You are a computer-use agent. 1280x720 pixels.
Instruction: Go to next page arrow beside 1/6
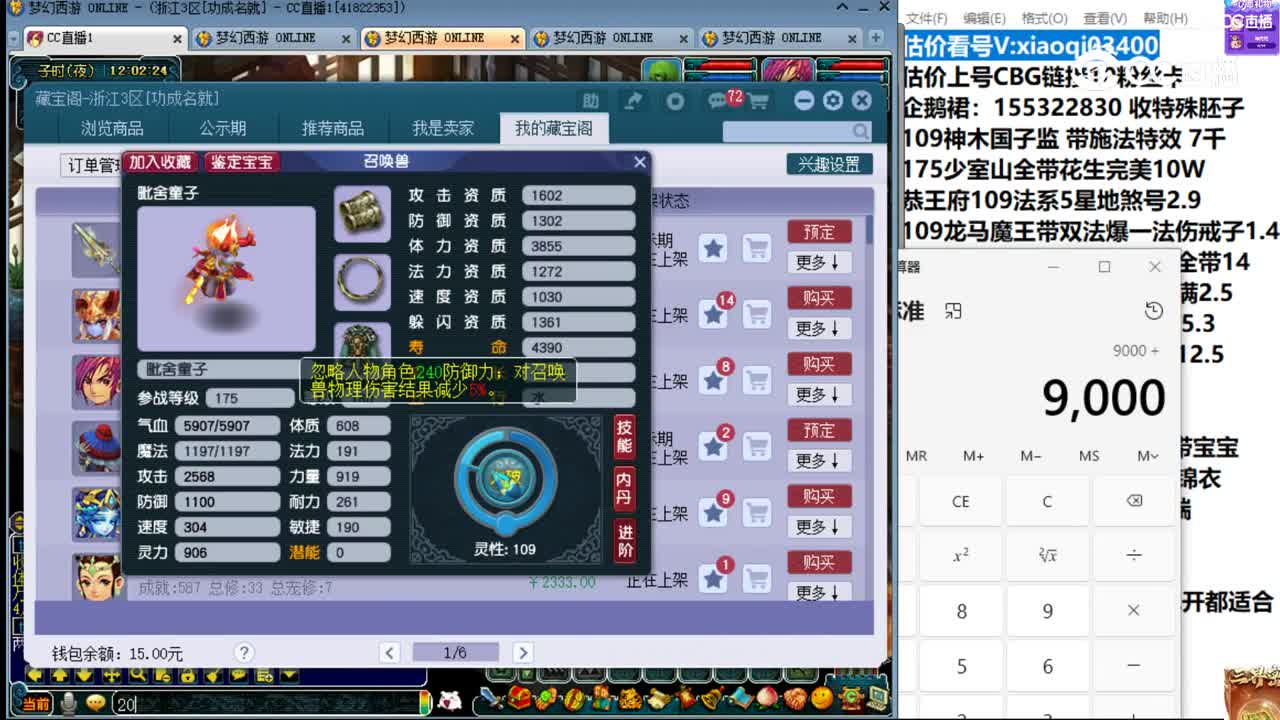click(x=522, y=653)
